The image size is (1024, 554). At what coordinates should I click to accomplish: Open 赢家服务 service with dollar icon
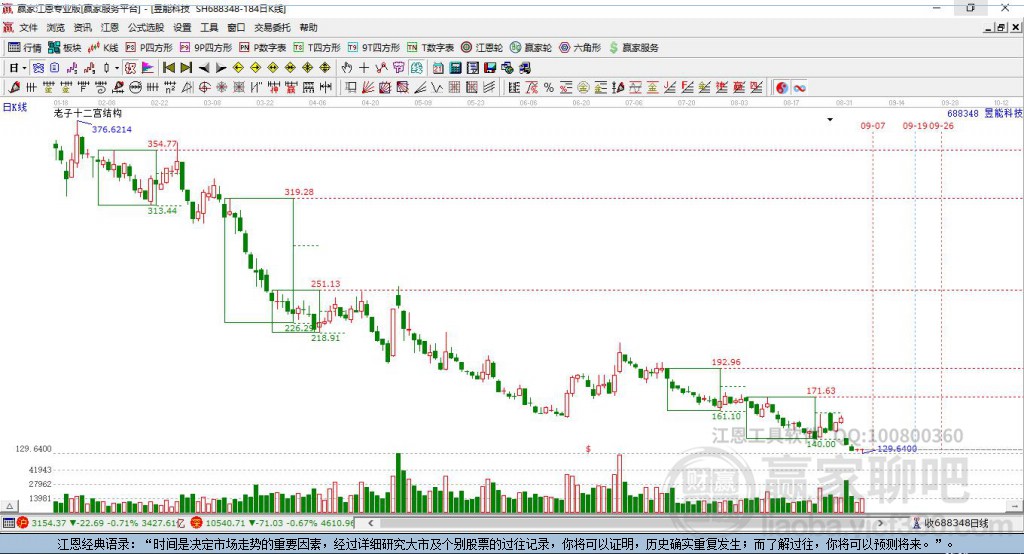tap(633, 48)
